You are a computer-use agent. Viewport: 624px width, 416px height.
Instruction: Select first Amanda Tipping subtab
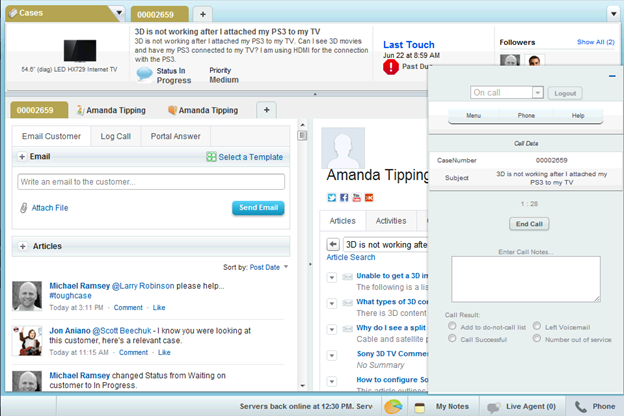tap(111, 110)
